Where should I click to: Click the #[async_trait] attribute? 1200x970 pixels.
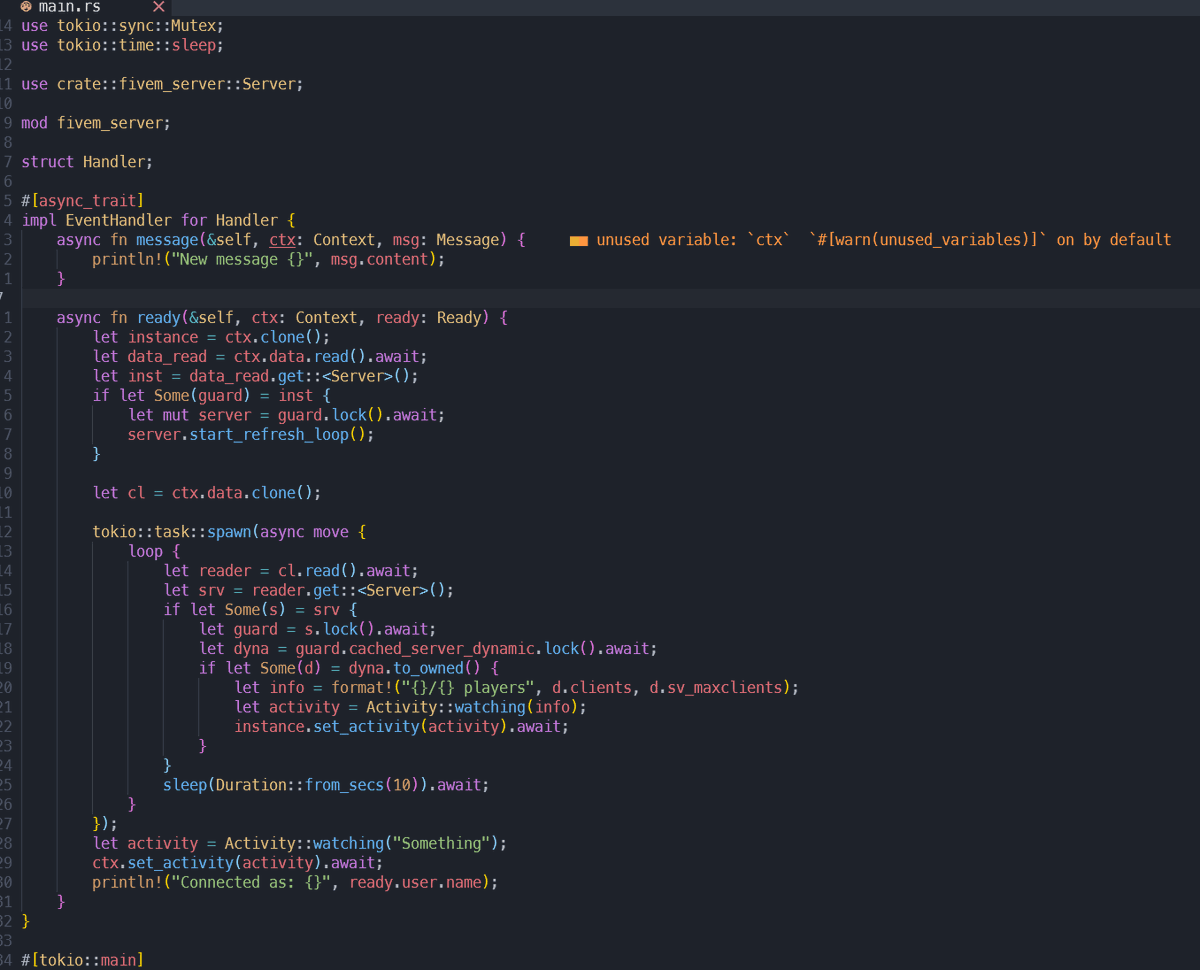point(82,201)
